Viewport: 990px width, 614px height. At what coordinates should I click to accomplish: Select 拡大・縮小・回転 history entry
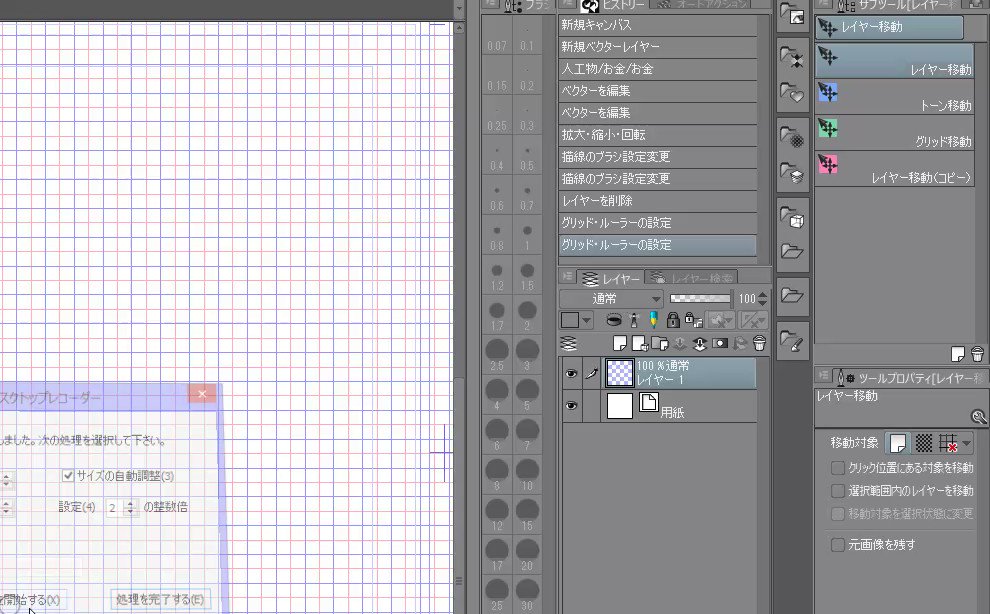pos(657,135)
